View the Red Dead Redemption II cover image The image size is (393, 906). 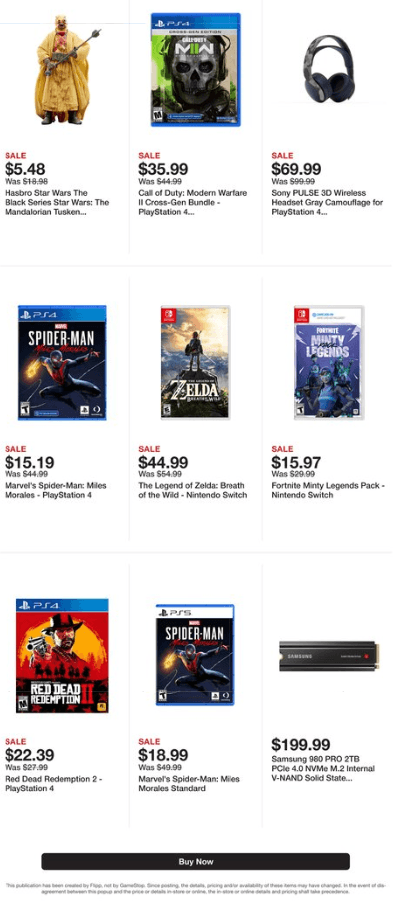coord(62,655)
